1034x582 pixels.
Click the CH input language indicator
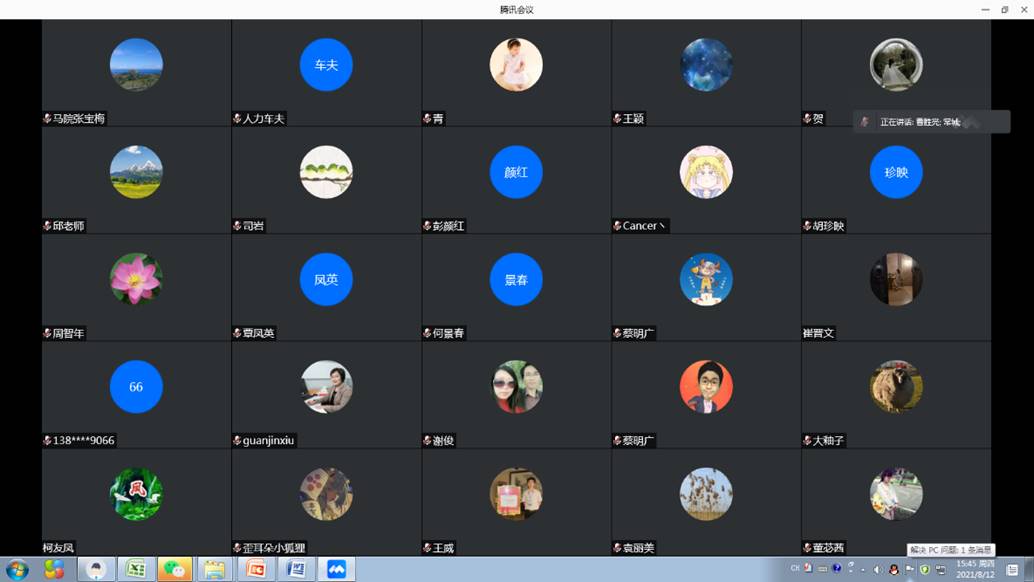point(795,568)
